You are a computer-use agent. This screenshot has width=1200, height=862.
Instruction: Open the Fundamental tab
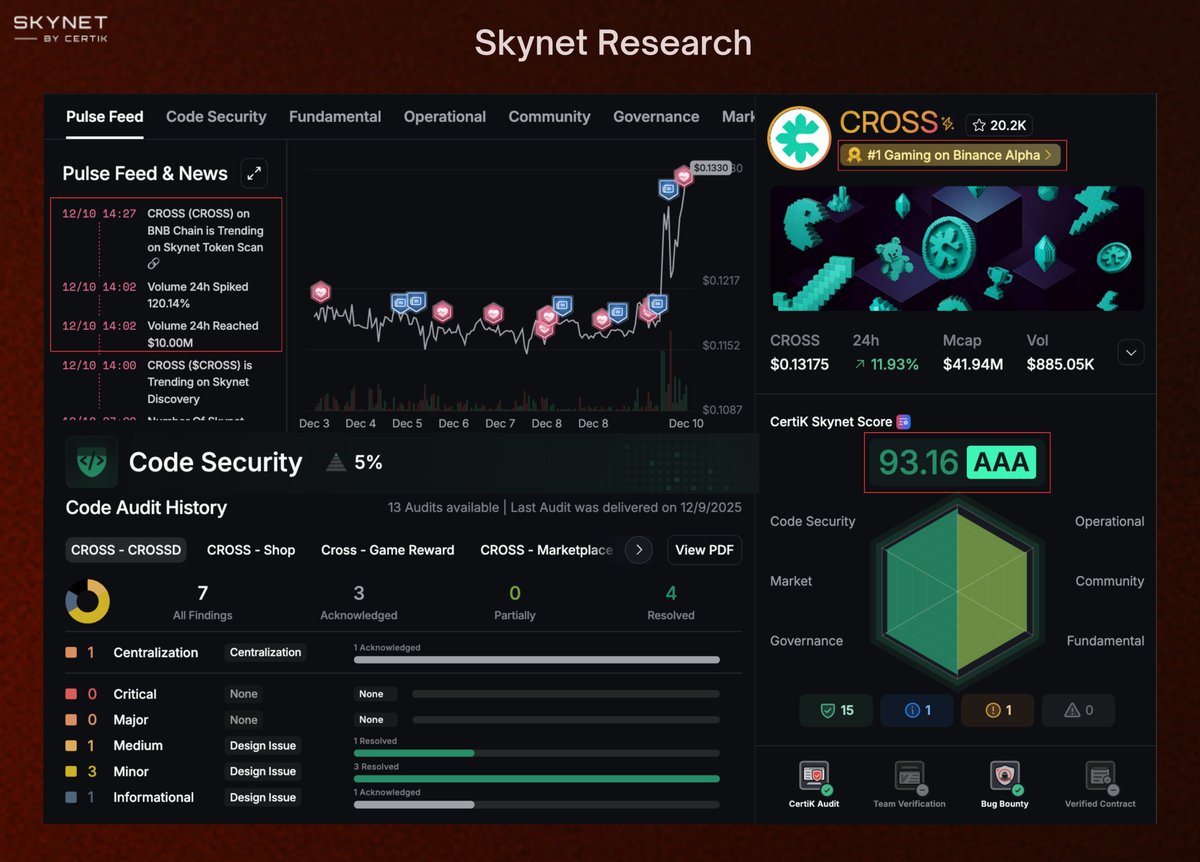335,117
